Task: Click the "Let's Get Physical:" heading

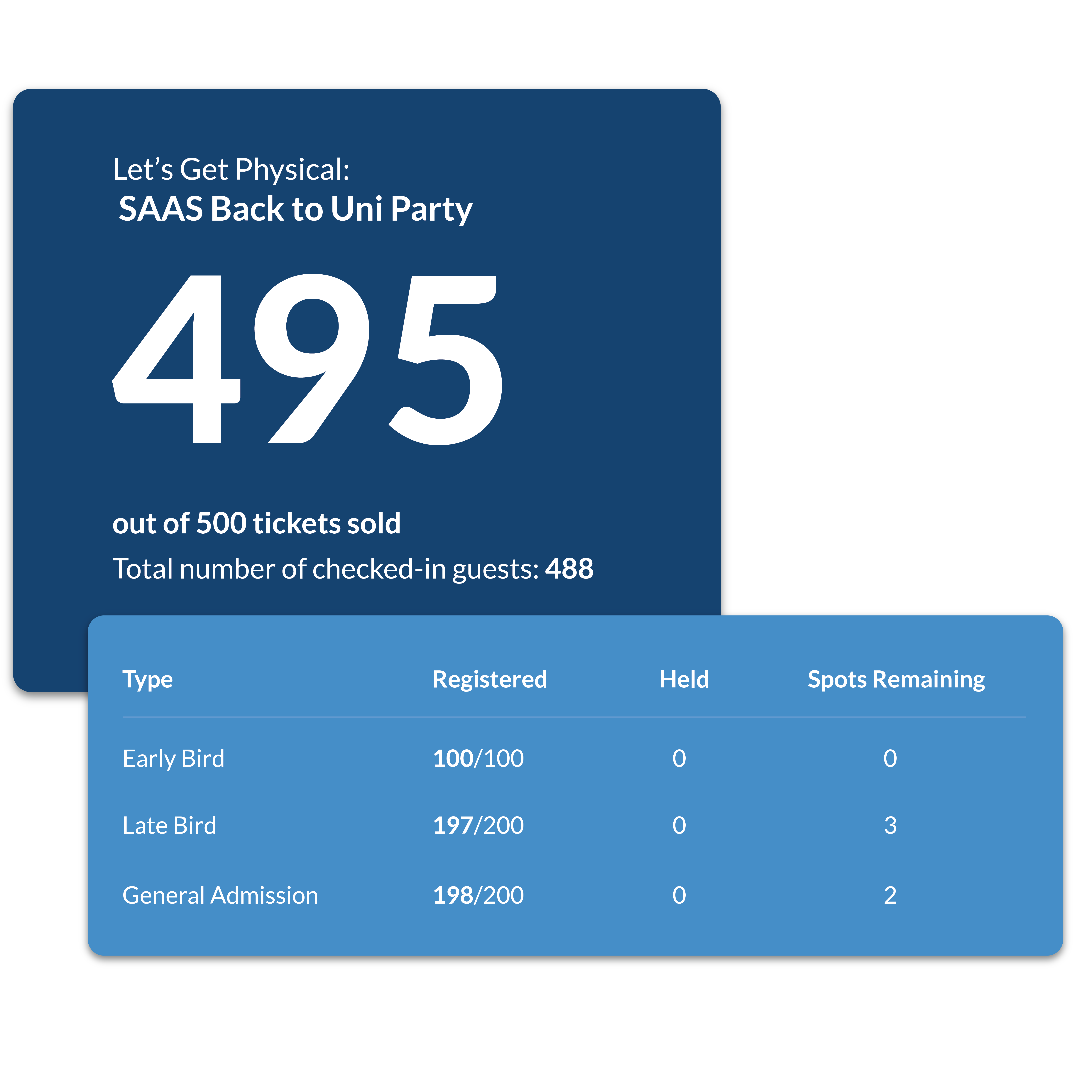Action: click(x=231, y=170)
